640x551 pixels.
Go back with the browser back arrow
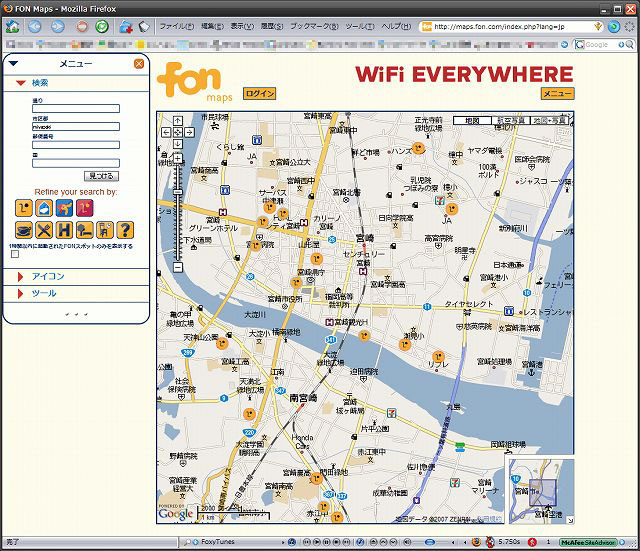[35, 27]
